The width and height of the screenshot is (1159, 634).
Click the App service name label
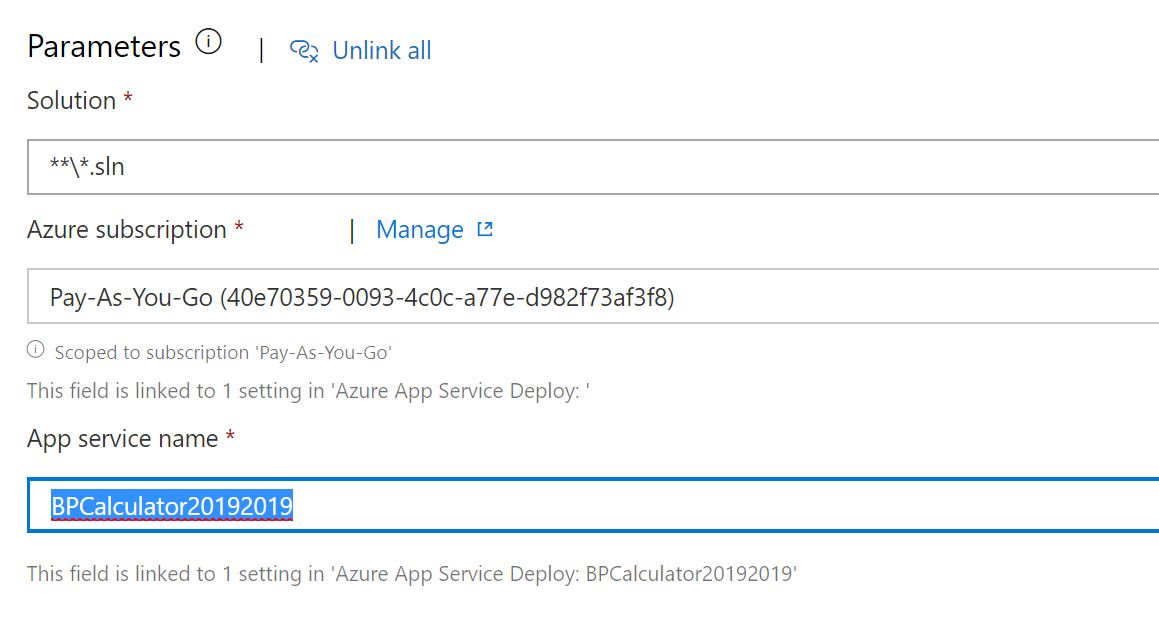coord(123,439)
